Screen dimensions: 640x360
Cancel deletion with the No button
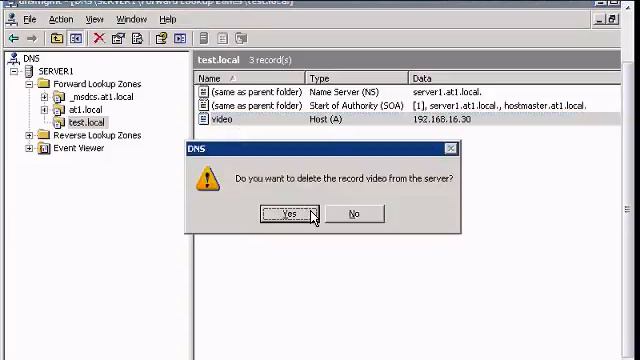pos(354,214)
